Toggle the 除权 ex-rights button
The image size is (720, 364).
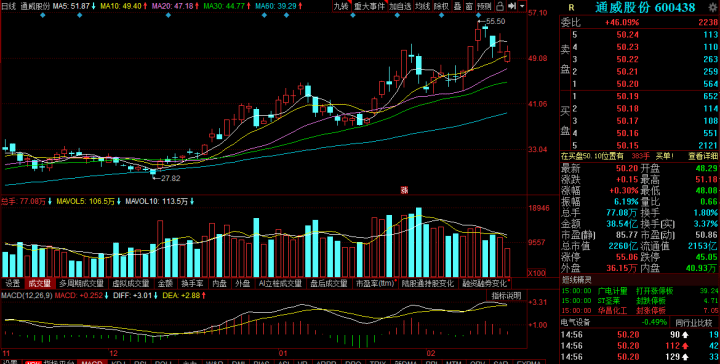click(x=441, y=6)
